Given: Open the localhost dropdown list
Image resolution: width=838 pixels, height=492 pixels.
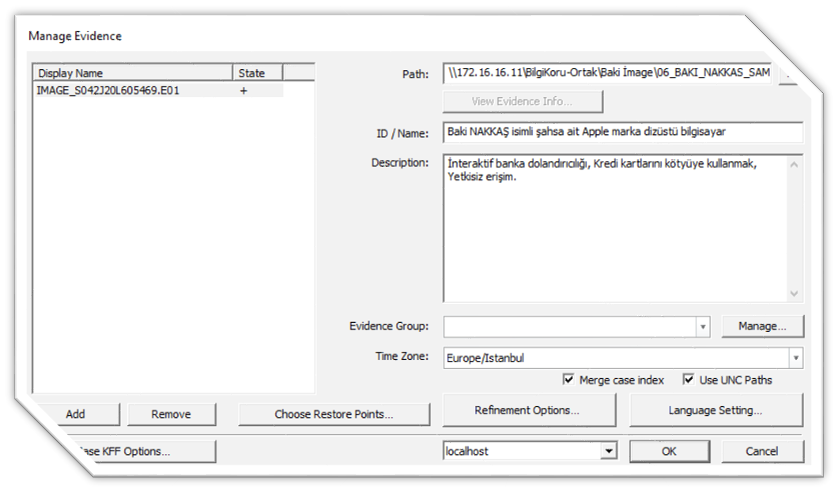Looking at the screenshot, I should click(x=608, y=451).
